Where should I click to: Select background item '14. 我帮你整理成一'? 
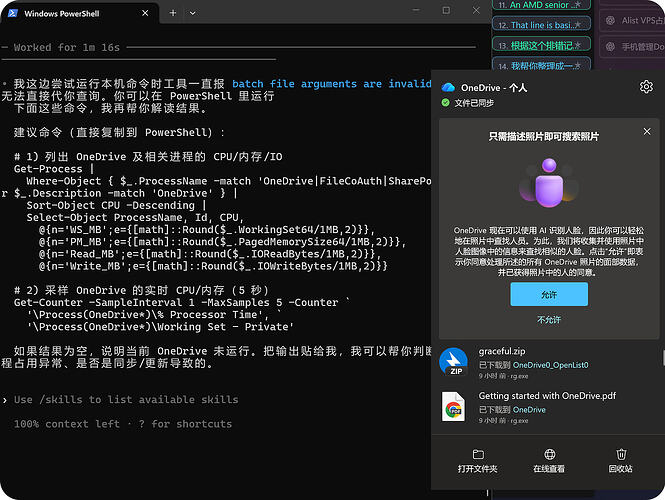click(x=542, y=65)
